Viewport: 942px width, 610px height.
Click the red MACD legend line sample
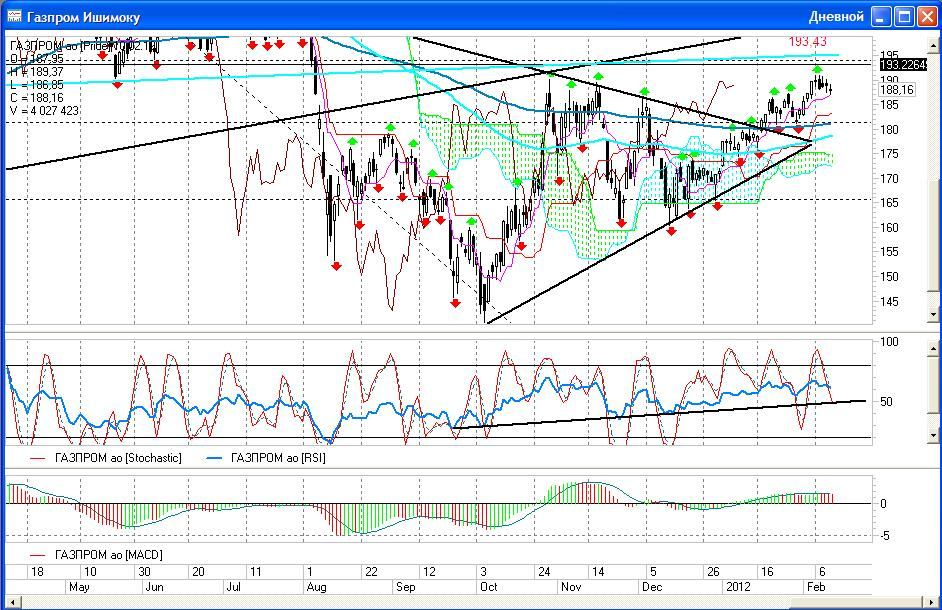tap(38, 555)
